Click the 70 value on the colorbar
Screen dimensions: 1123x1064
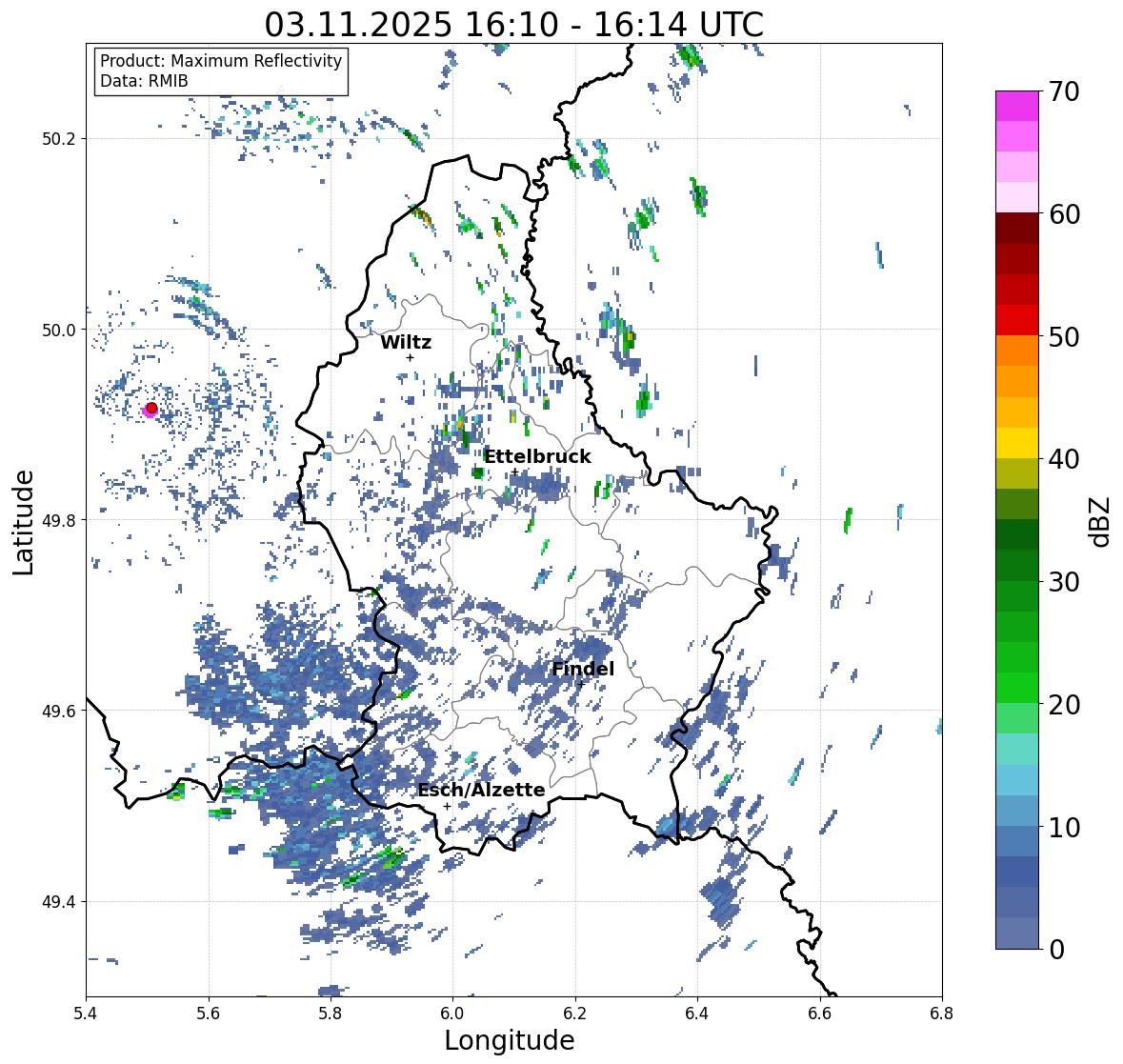point(1063,91)
